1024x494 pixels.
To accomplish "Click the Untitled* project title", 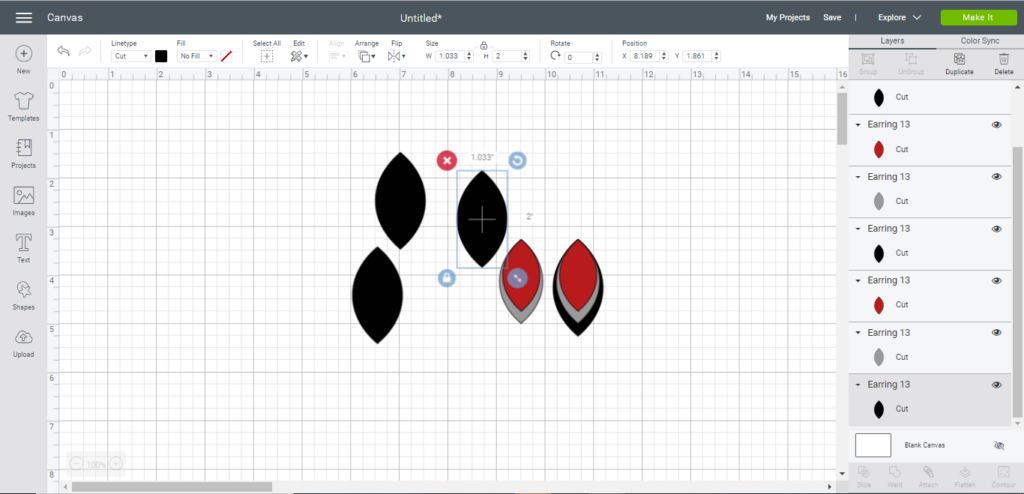I will [x=421, y=18].
